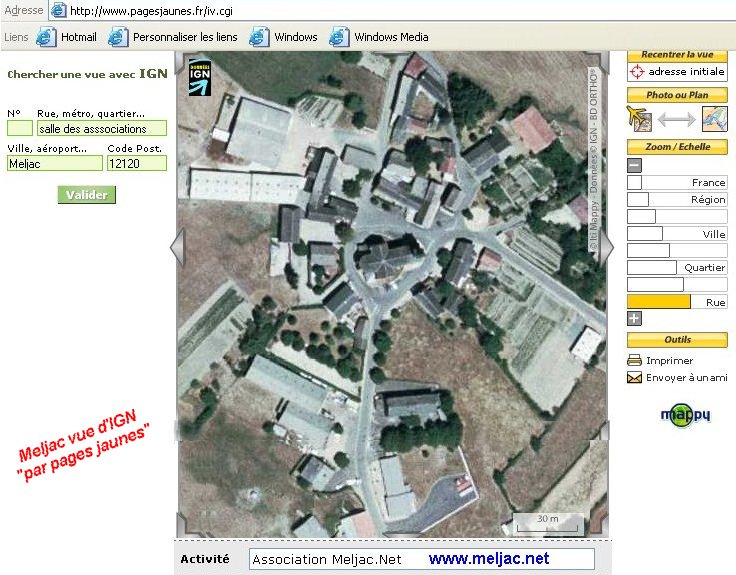Image resolution: width=736 pixels, height=575 pixels.
Task: Open the Windows Media favorites link
Action: 391,37
